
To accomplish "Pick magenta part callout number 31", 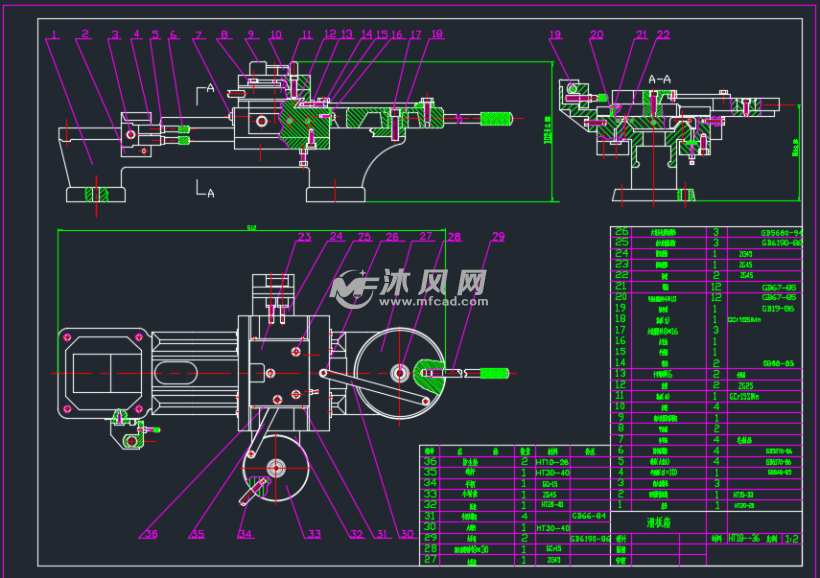I will point(382,534).
